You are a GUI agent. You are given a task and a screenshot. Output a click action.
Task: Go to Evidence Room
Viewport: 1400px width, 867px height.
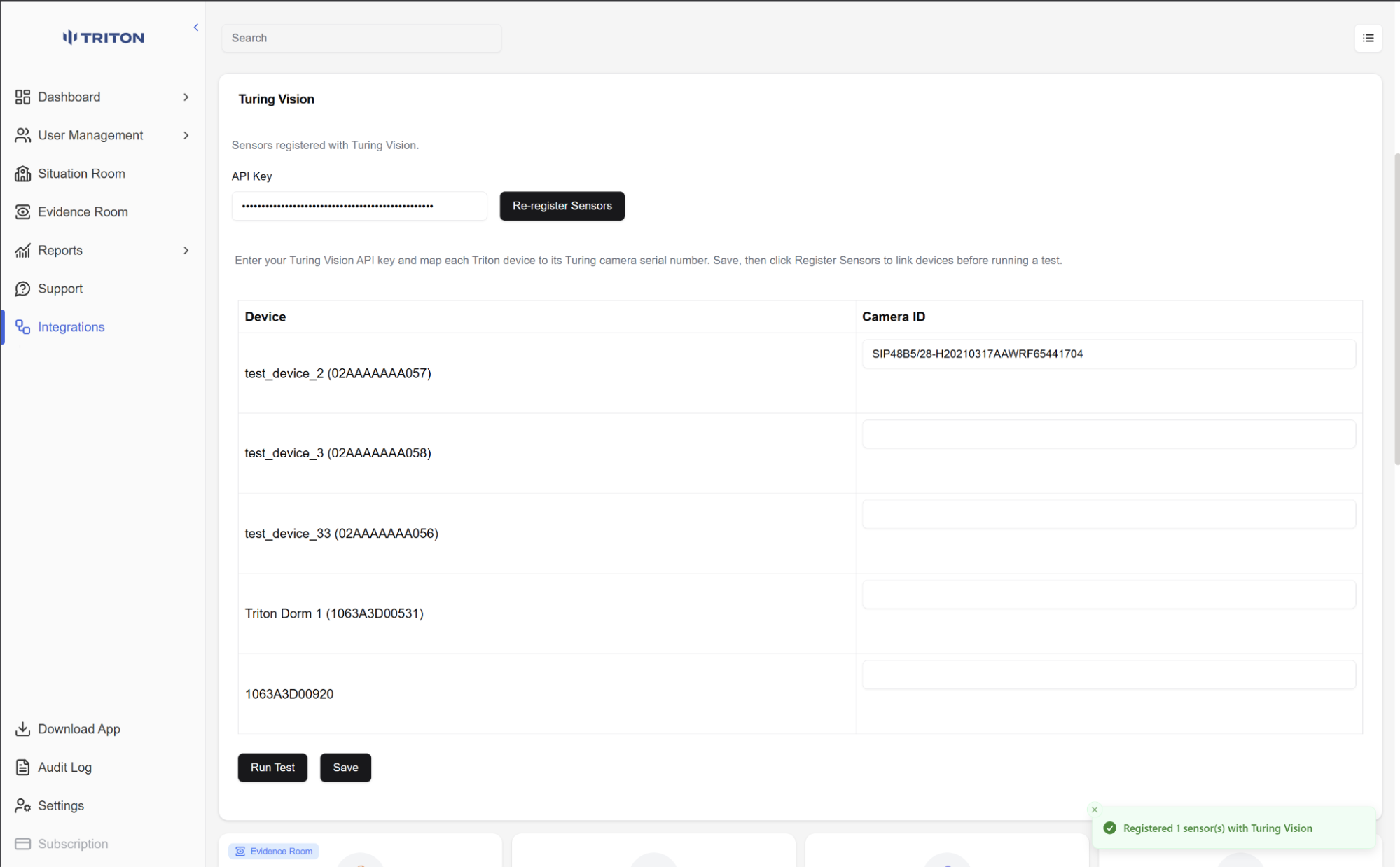(83, 211)
